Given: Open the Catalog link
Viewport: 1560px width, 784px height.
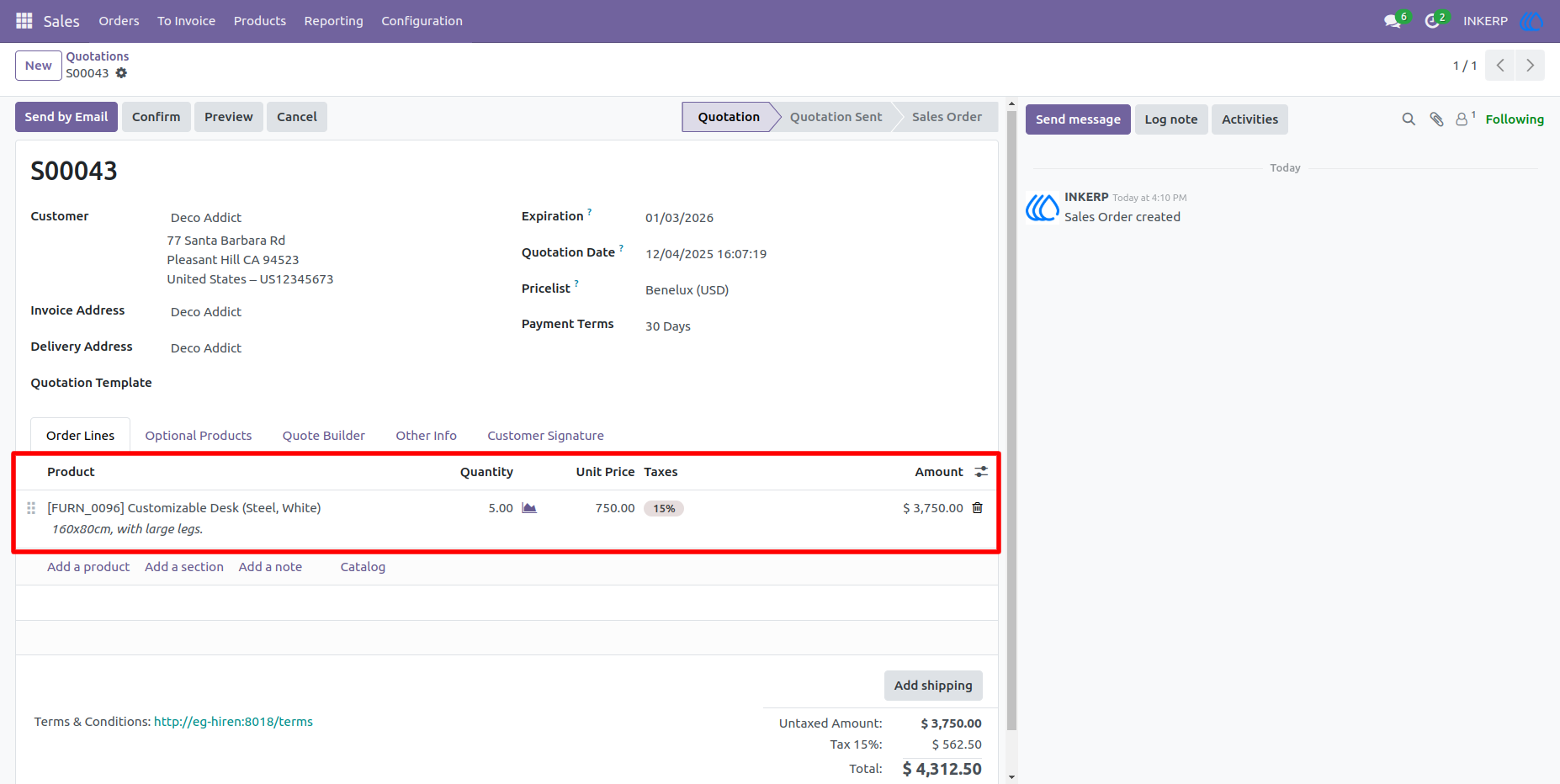Looking at the screenshot, I should [363, 567].
